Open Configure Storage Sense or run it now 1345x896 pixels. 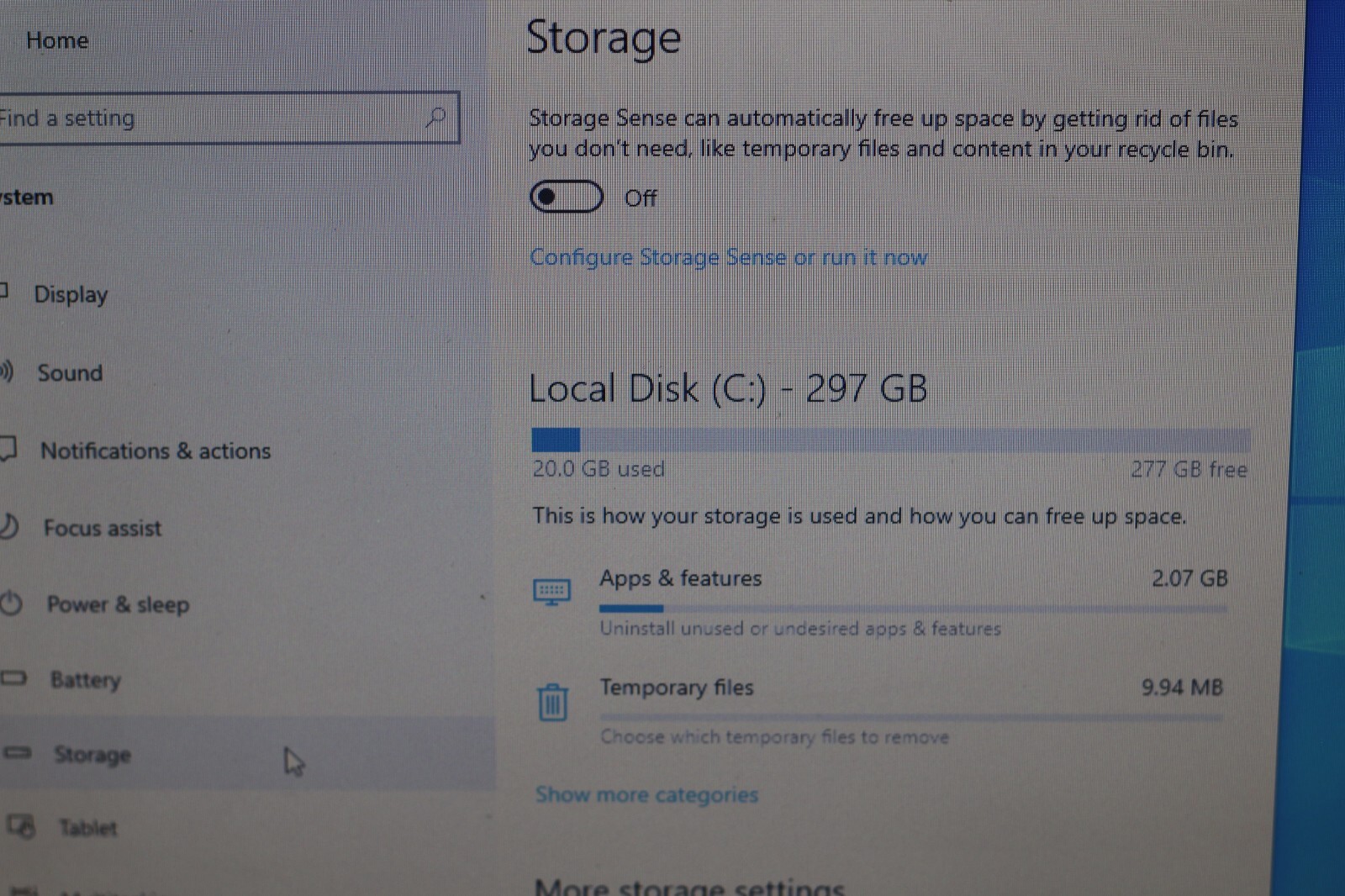tap(728, 257)
